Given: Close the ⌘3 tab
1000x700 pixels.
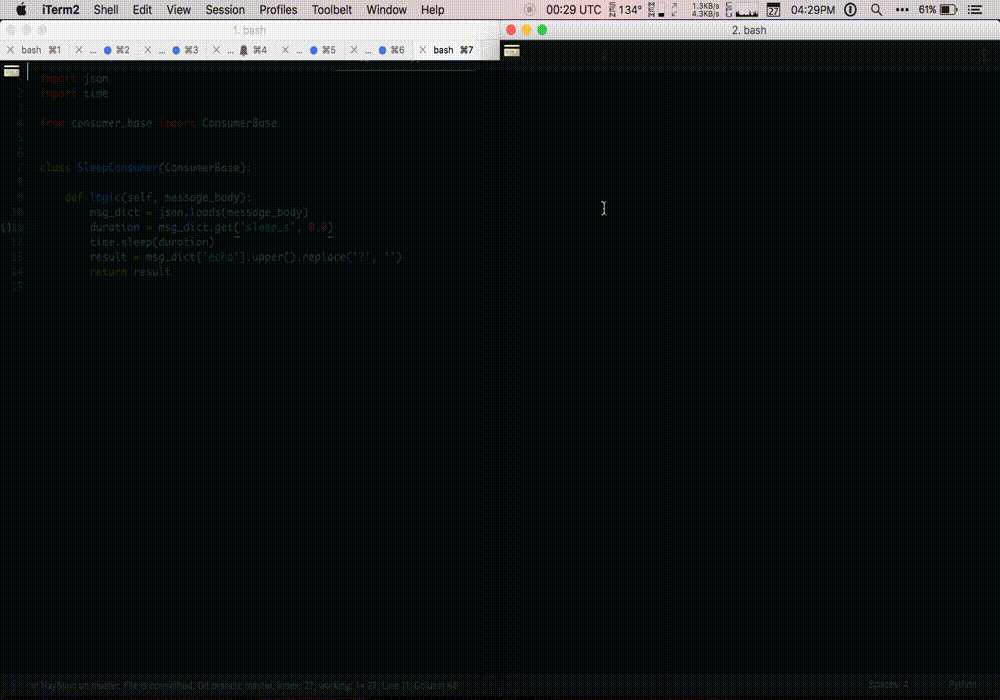Looking at the screenshot, I should [148, 50].
